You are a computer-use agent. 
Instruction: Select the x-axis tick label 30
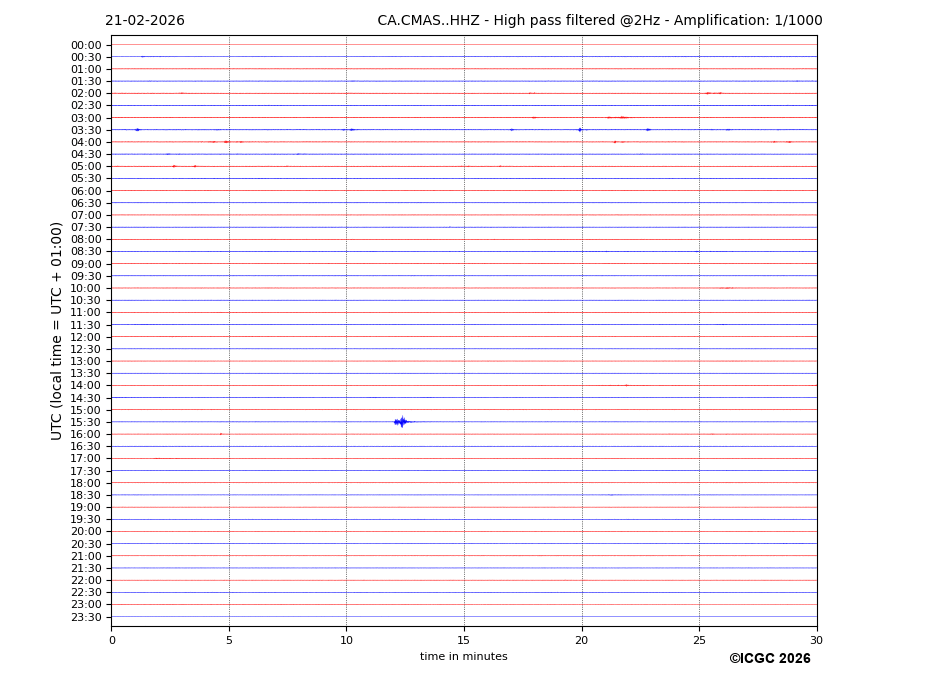(x=816, y=641)
